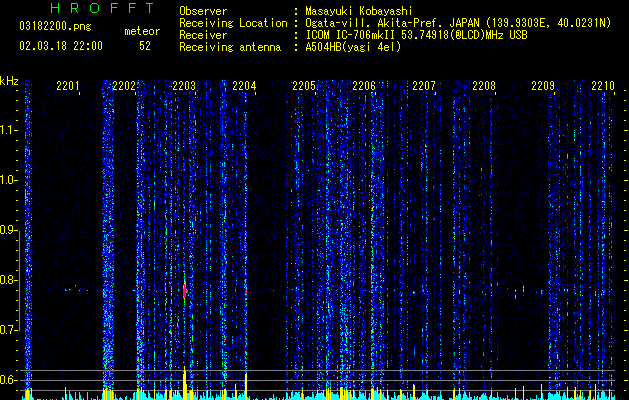The width and height of the screenshot is (629, 400).
Task: Click the 1.0 kHz axis tick label
Action: click(9, 180)
